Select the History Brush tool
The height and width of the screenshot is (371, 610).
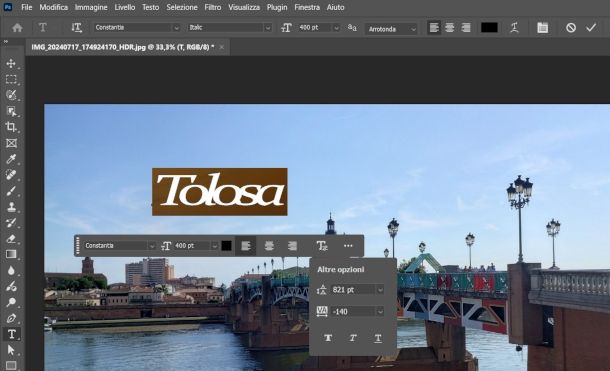click(11, 223)
